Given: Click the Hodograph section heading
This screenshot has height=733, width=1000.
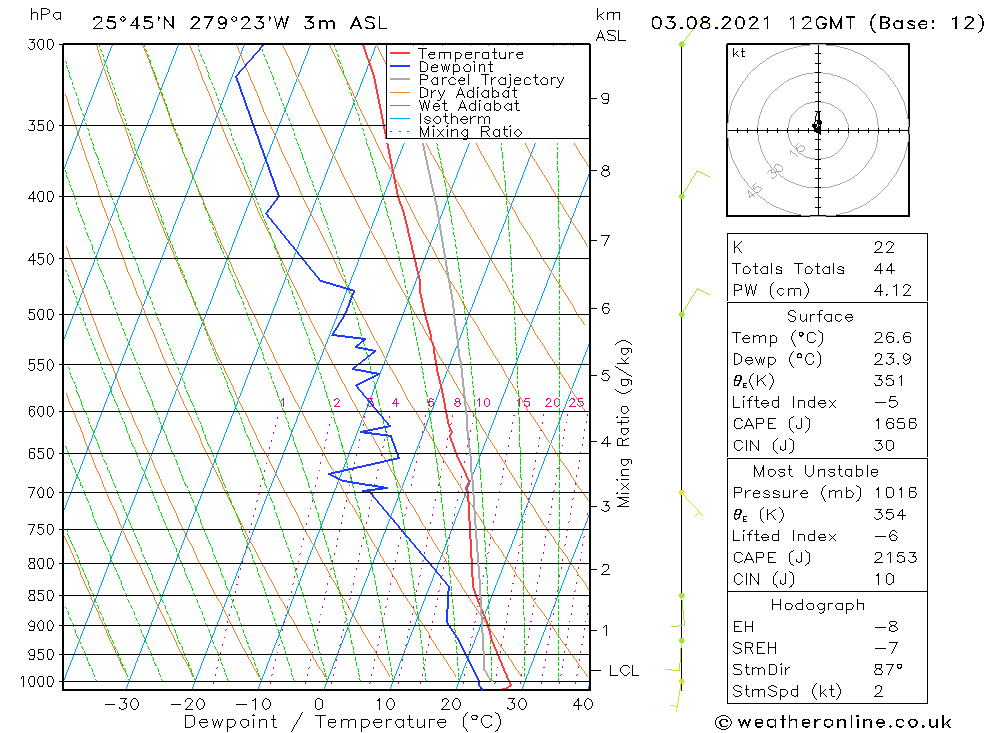Looking at the screenshot, I should coord(818,605).
